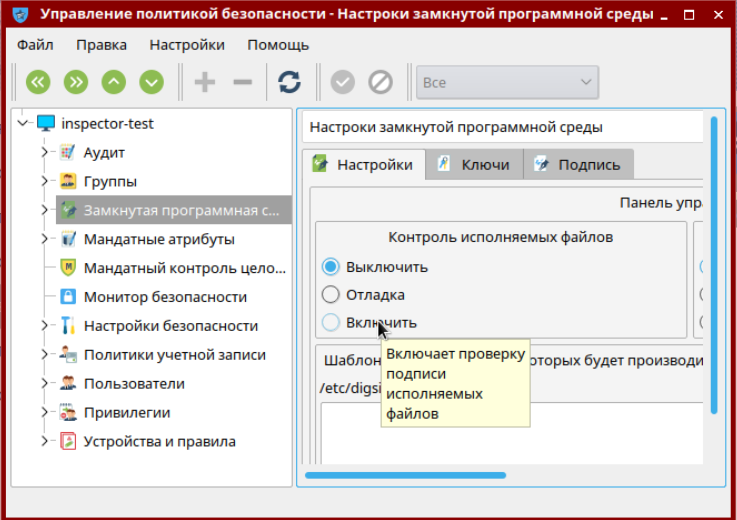Click the Настроки замкнутой программной среды title

coord(456,127)
